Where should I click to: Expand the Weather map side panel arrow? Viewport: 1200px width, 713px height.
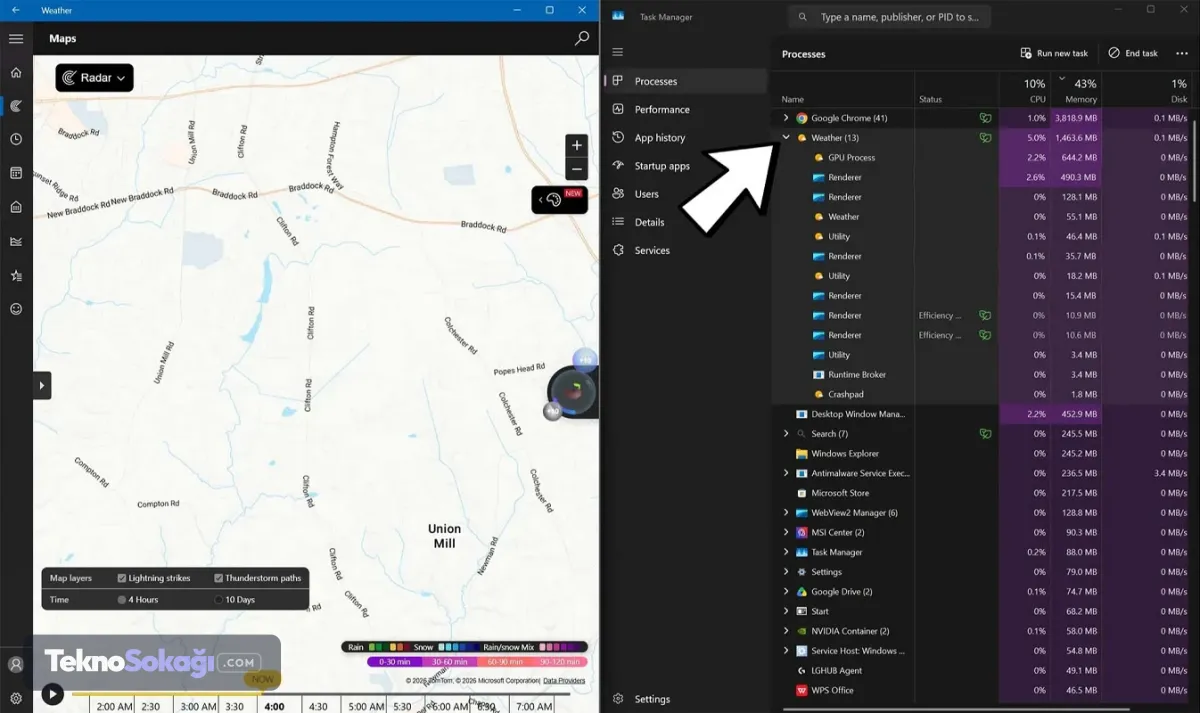click(42, 385)
